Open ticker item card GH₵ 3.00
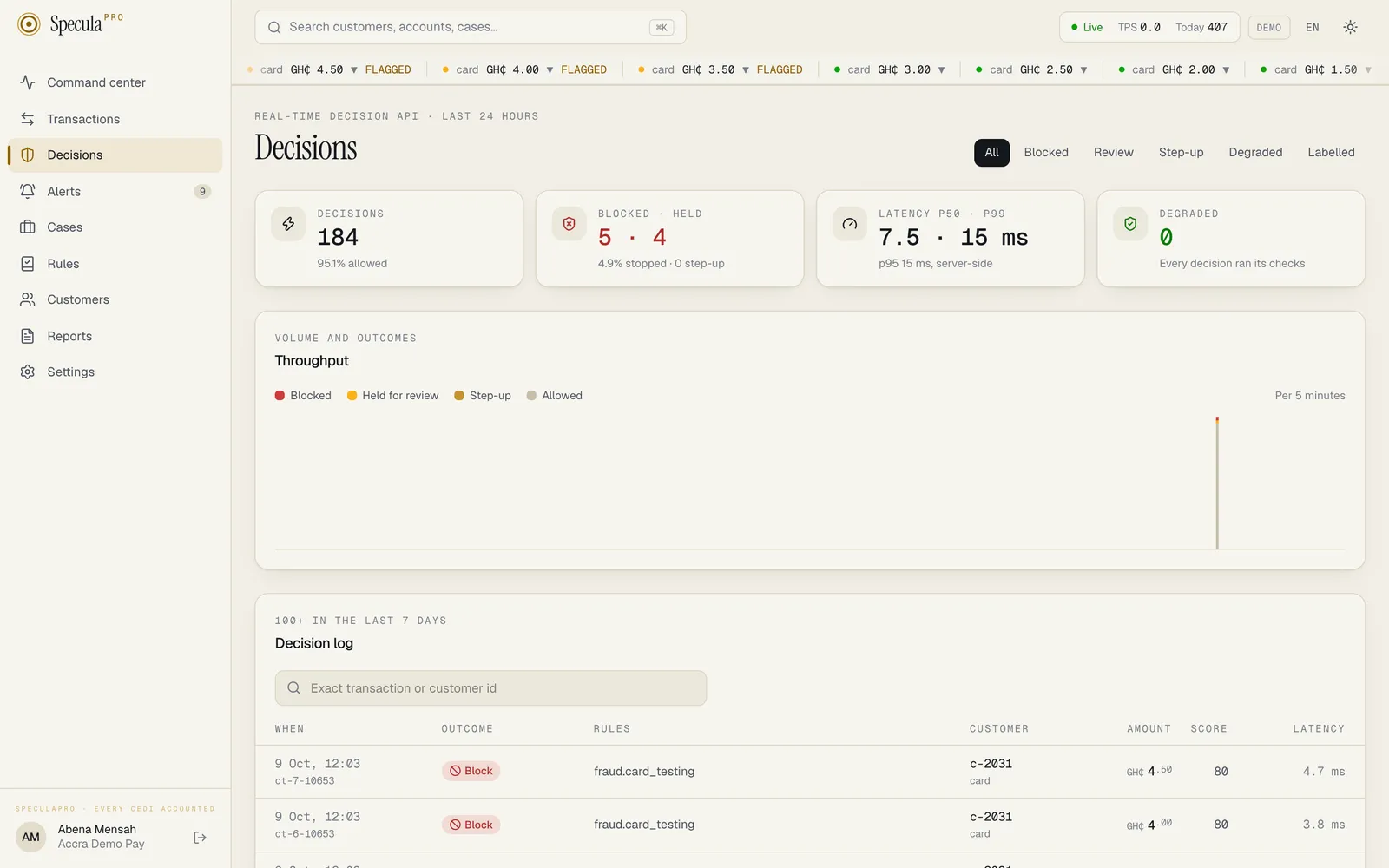Screen dimensions: 1389x868 [890, 69]
